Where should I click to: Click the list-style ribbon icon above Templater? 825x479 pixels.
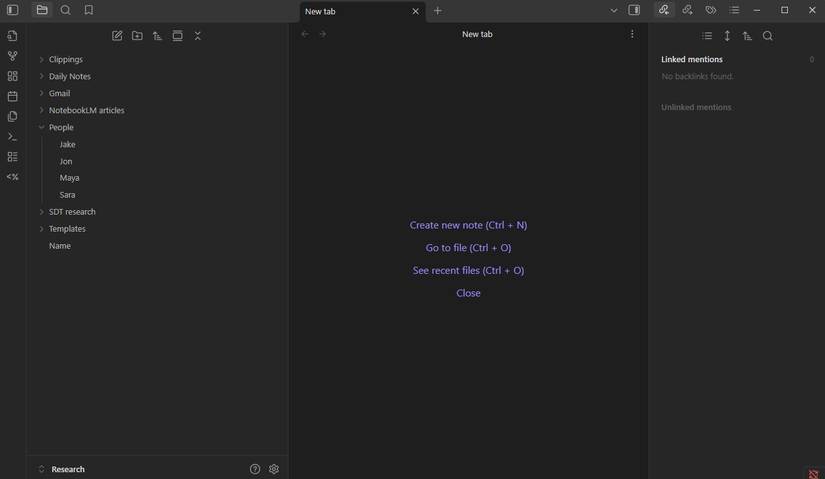click(x=13, y=157)
